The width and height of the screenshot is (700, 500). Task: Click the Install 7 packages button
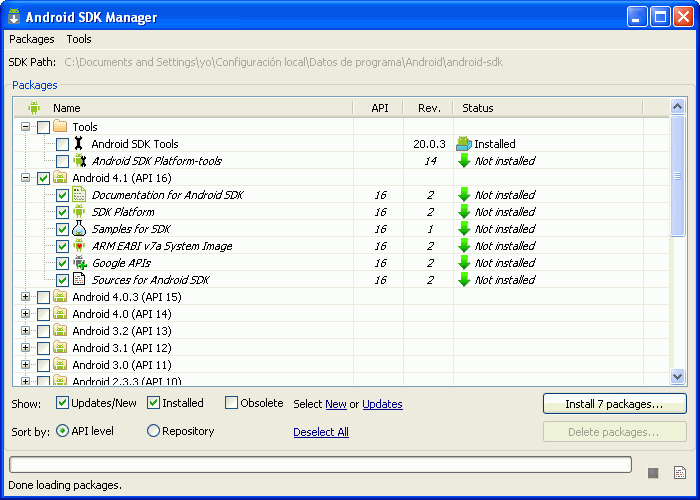tap(614, 404)
